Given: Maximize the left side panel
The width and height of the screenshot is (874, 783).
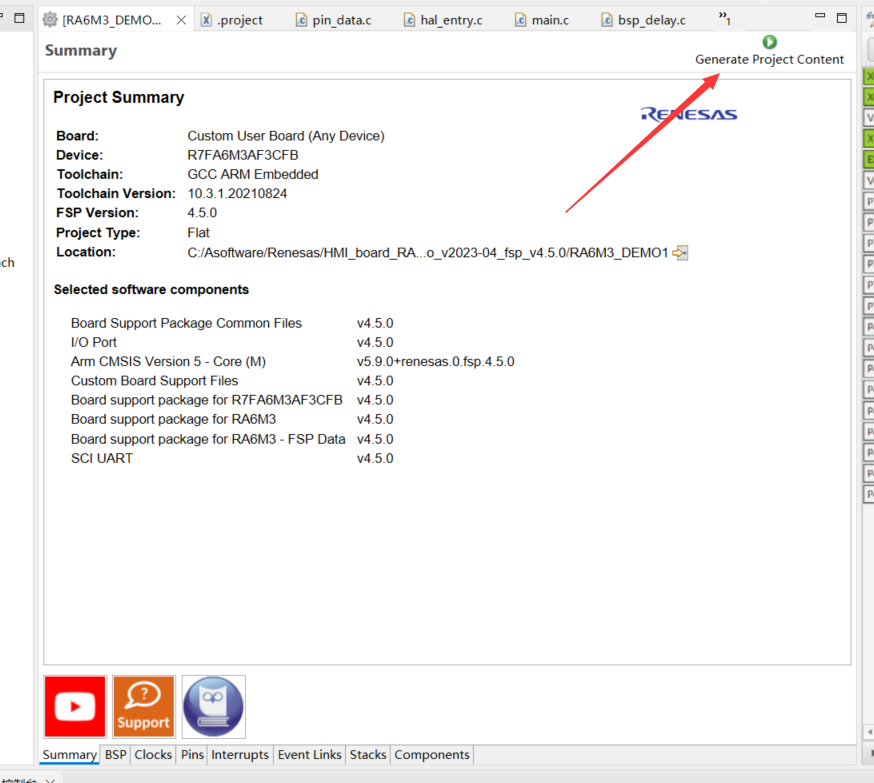Looking at the screenshot, I should pyautogui.click(x=20, y=18).
